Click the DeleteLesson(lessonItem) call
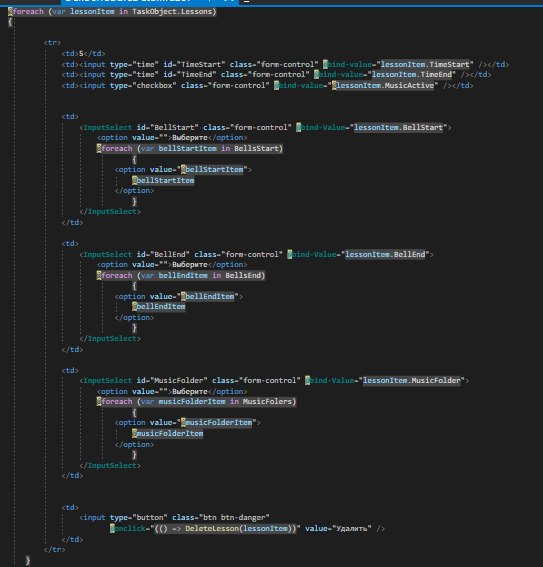 (238, 528)
